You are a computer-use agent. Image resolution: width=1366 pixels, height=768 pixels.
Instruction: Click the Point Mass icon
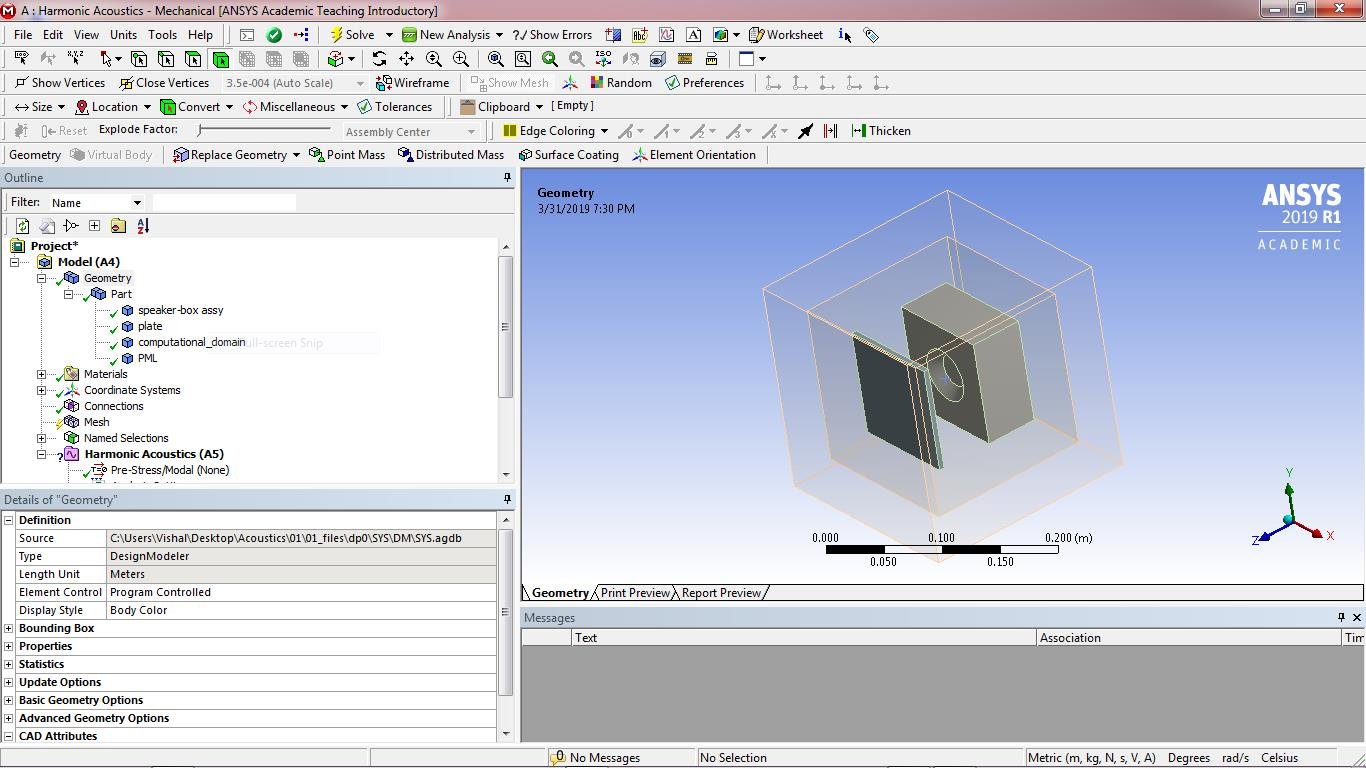pos(316,155)
